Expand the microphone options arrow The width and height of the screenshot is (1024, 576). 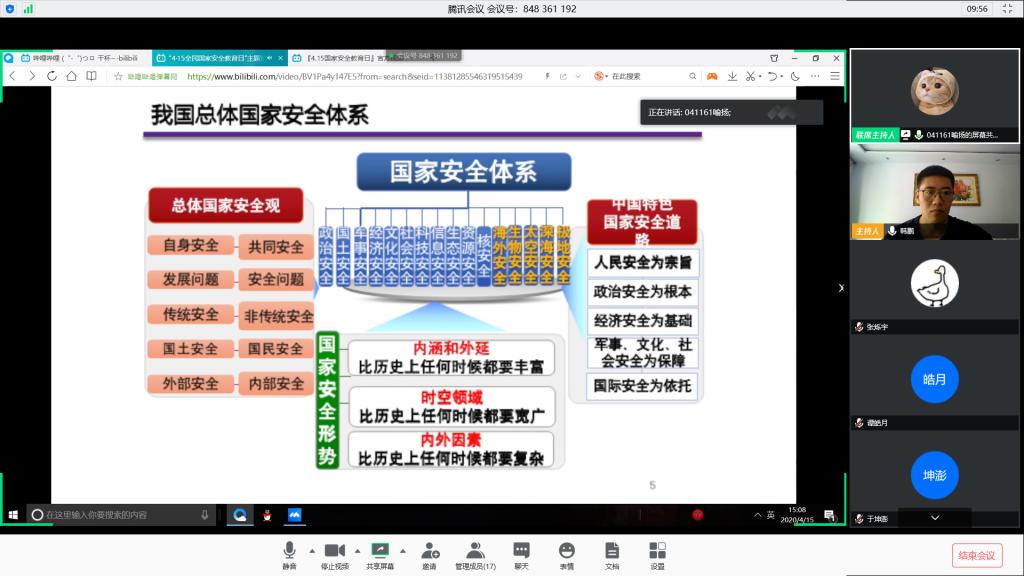[312, 551]
